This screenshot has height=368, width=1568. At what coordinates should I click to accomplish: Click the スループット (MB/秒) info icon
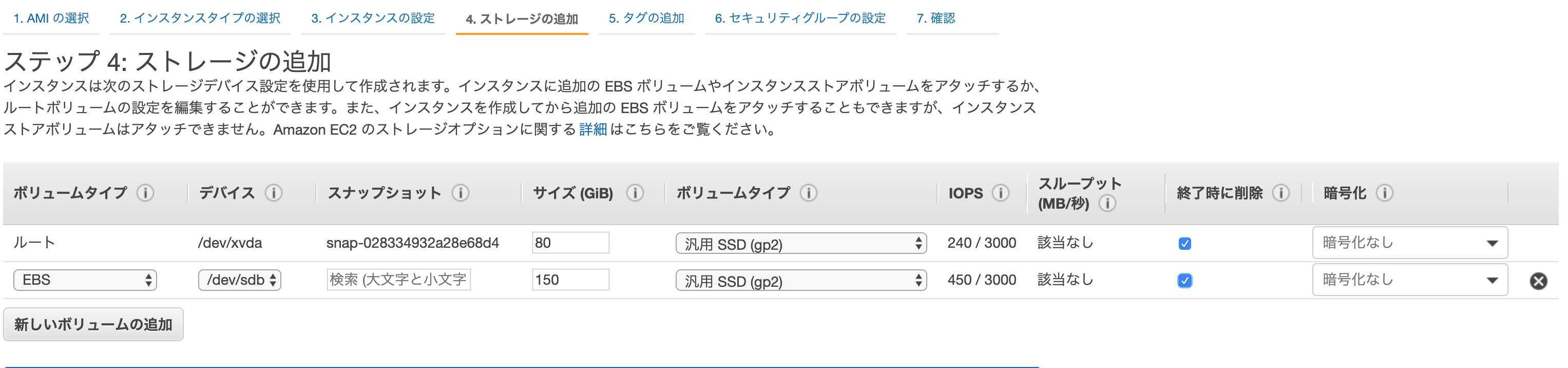click(x=1108, y=204)
